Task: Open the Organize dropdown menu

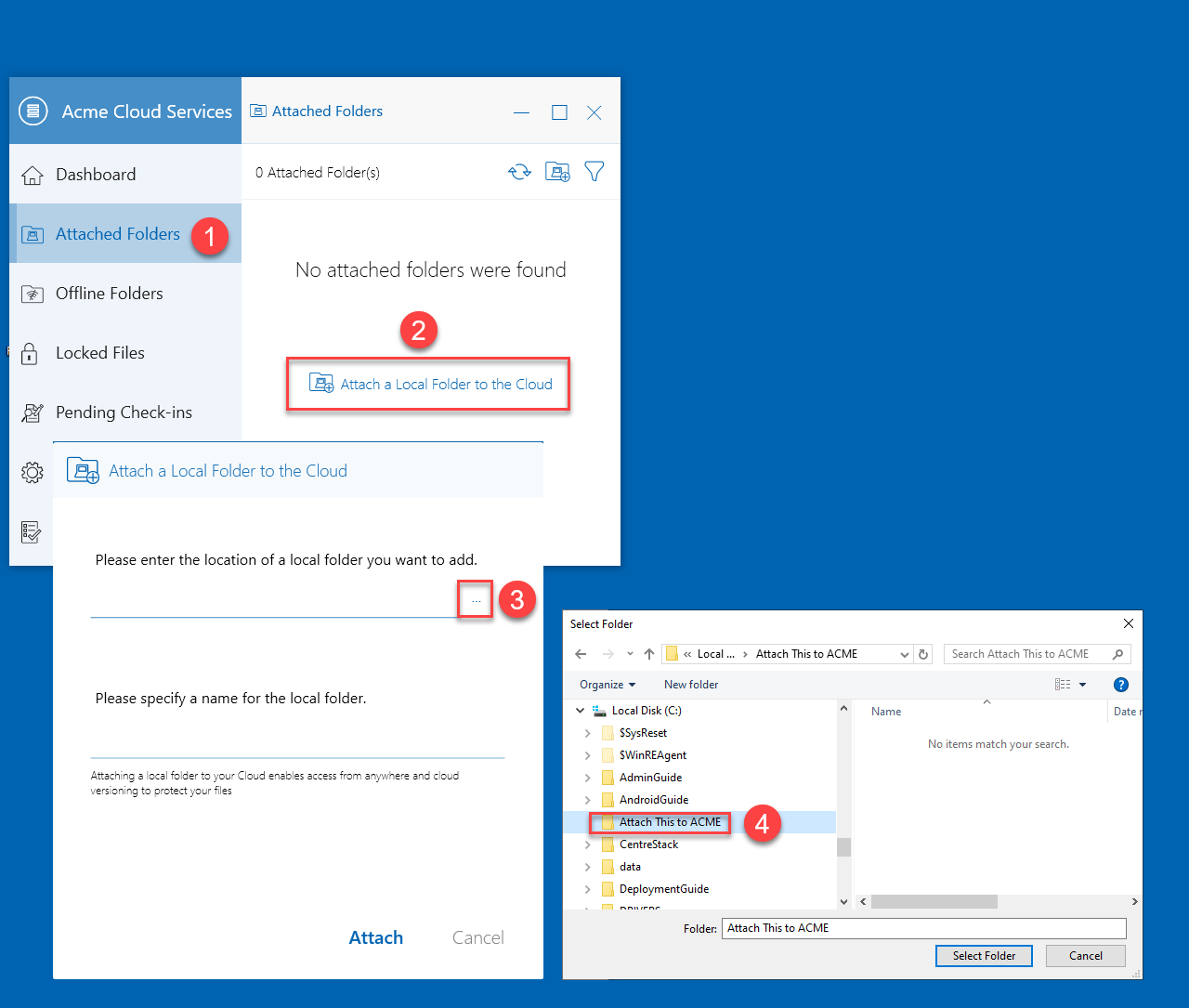Action: click(x=608, y=685)
